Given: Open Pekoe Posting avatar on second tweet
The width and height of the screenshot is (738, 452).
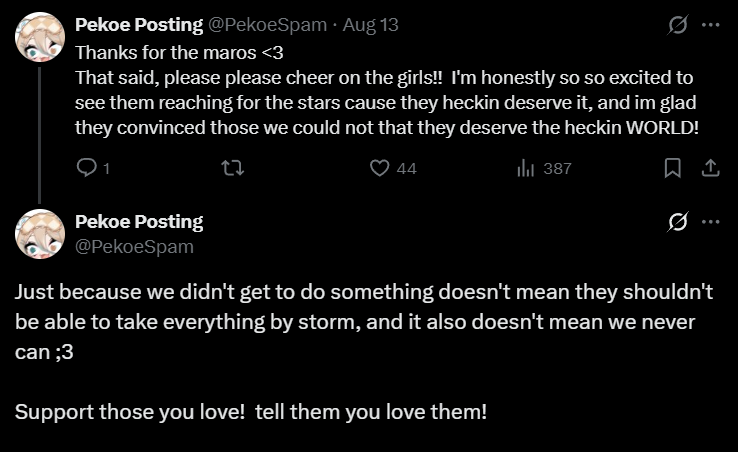Looking at the screenshot, I should click(x=41, y=234).
